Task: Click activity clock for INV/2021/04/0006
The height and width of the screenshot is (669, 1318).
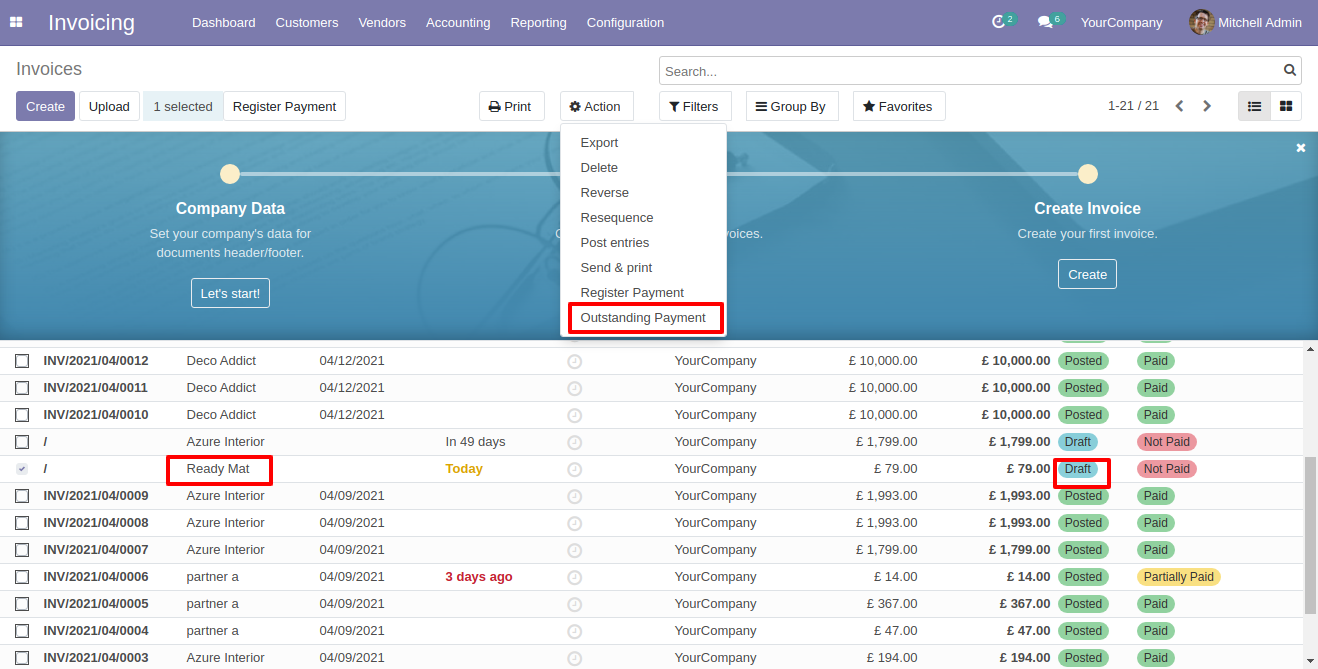Action: 574,577
